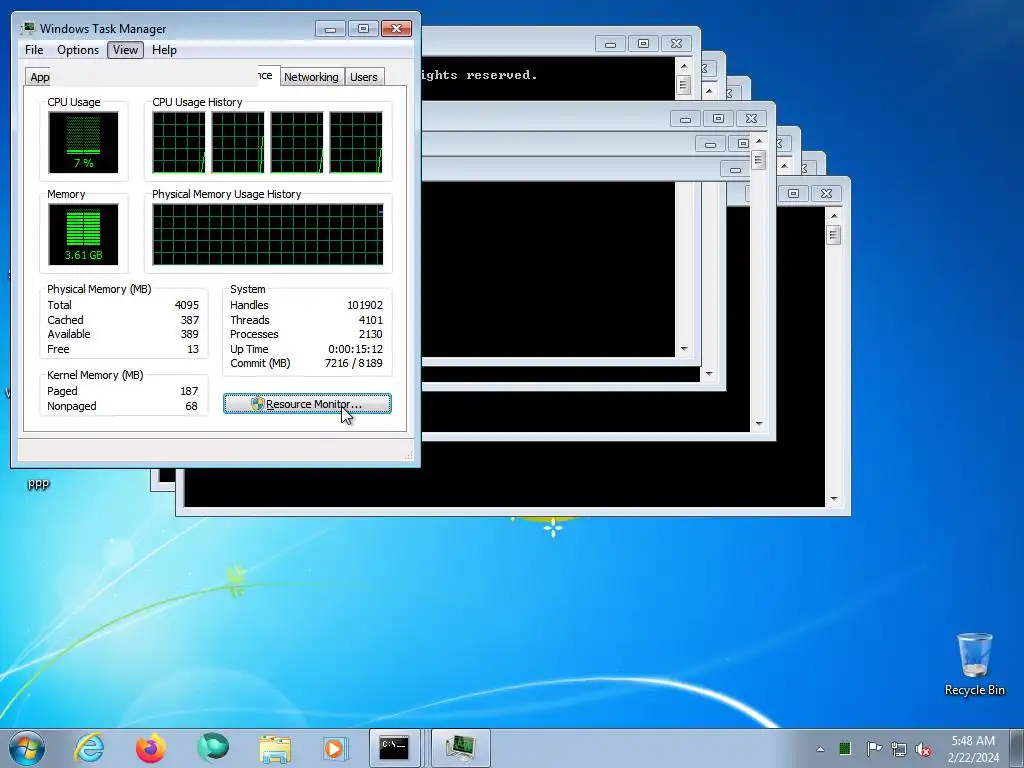Image resolution: width=1024 pixels, height=768 pixels.
Task: Switch to the Networking tab
Action: point(311,77)
